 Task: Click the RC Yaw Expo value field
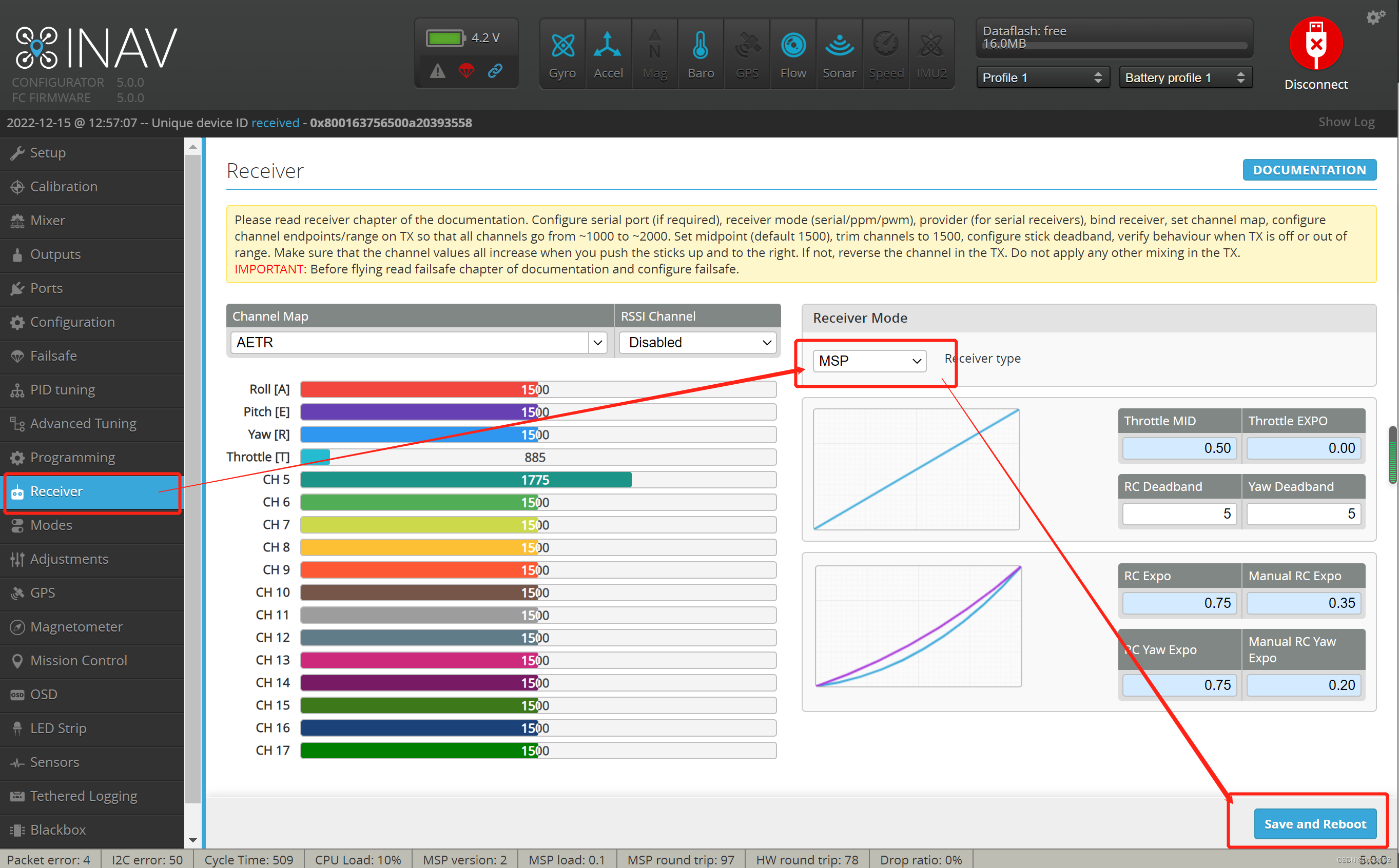click(1179, 685)
